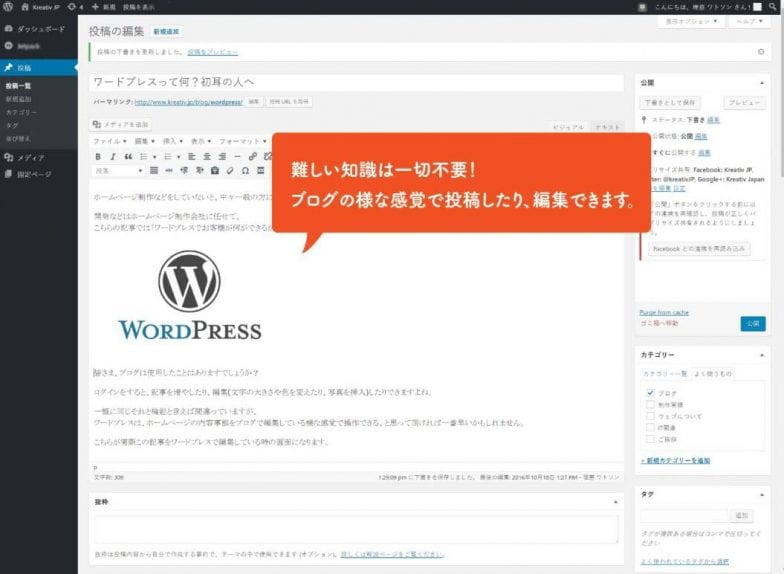784x574 pixels.
Task: Open the 挿入 editor menu
Action: click(x=173, y=141)
